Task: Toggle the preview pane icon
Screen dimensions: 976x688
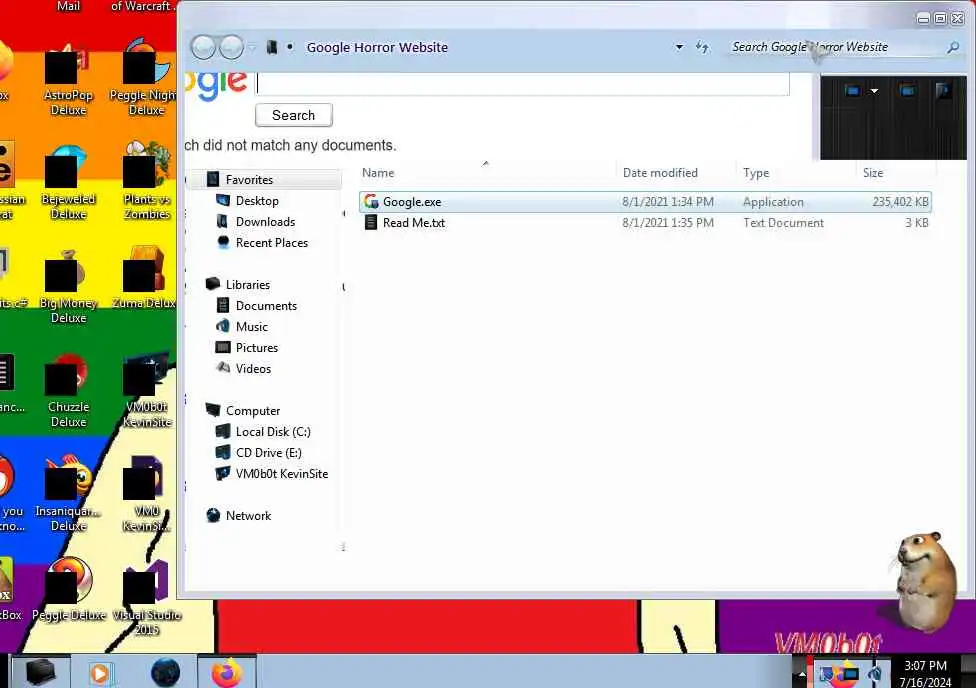Action: pos(908,91)
